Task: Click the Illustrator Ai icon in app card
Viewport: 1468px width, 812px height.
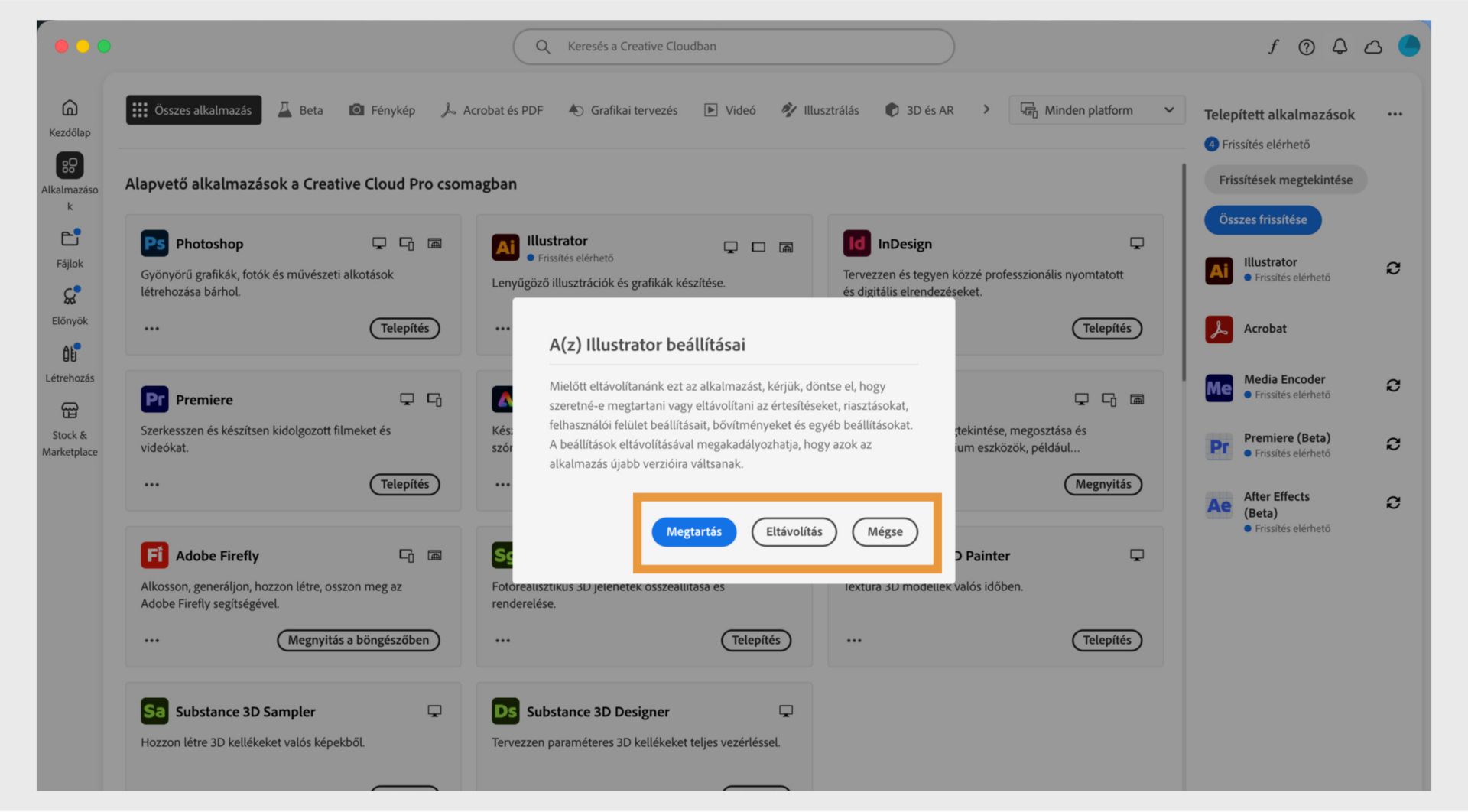Action: tap(505, 247)
